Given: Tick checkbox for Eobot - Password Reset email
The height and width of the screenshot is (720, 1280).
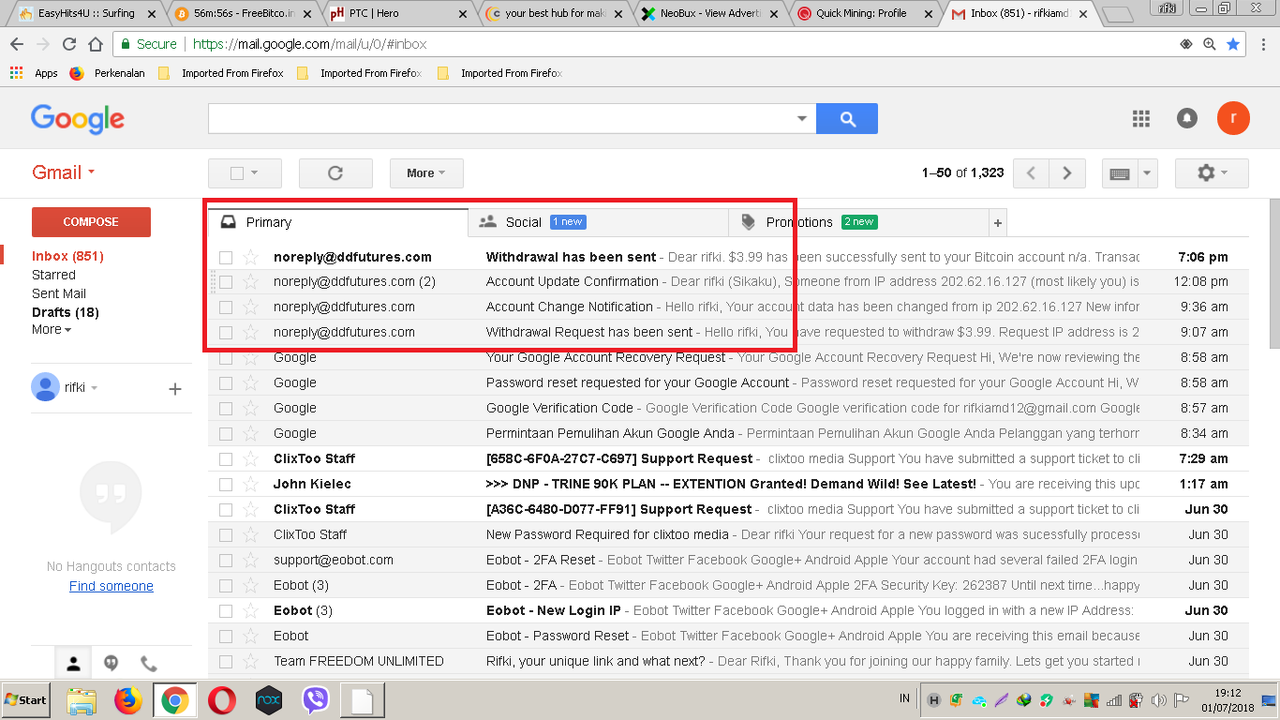Looking at the screenshot, I should click(226, 636).
